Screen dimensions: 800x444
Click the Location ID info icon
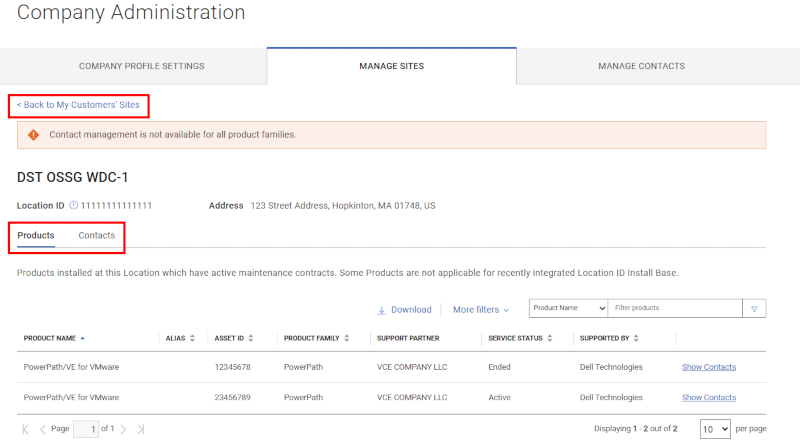(x=74, y=206)
